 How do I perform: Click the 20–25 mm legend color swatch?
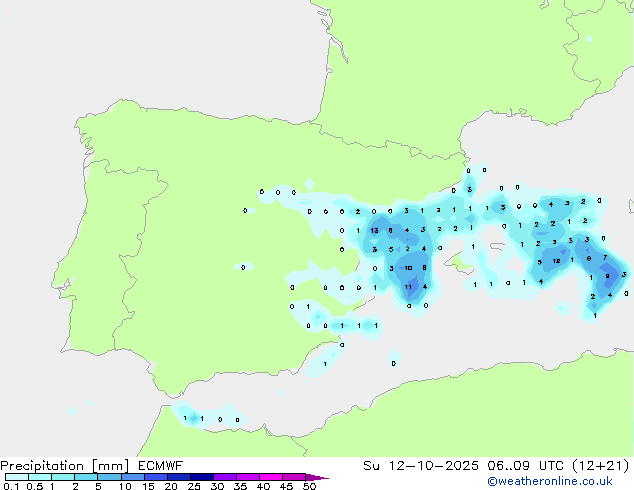click(x=178, y=477)
